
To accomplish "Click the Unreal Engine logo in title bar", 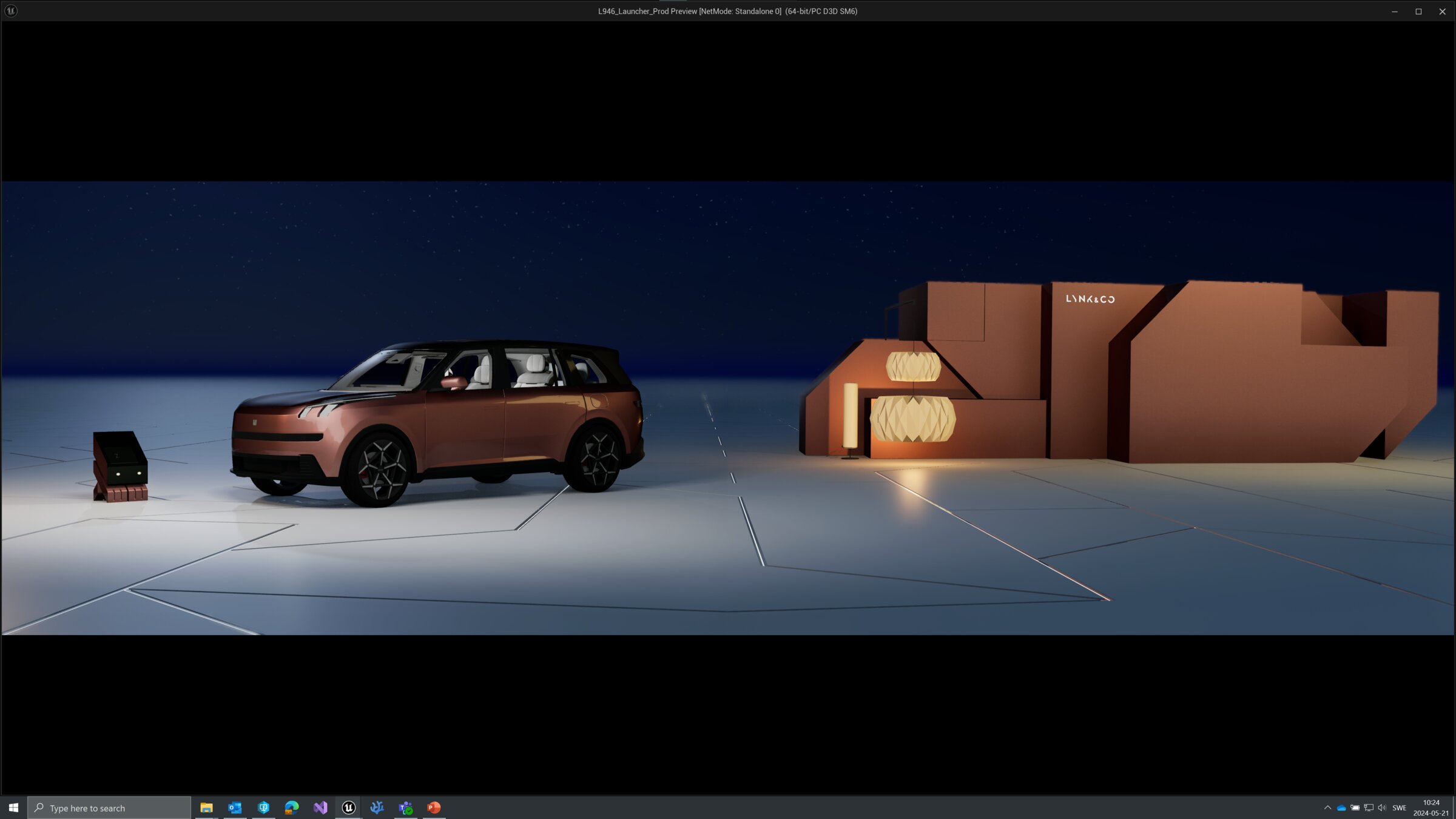I will (x=11, y=11).
